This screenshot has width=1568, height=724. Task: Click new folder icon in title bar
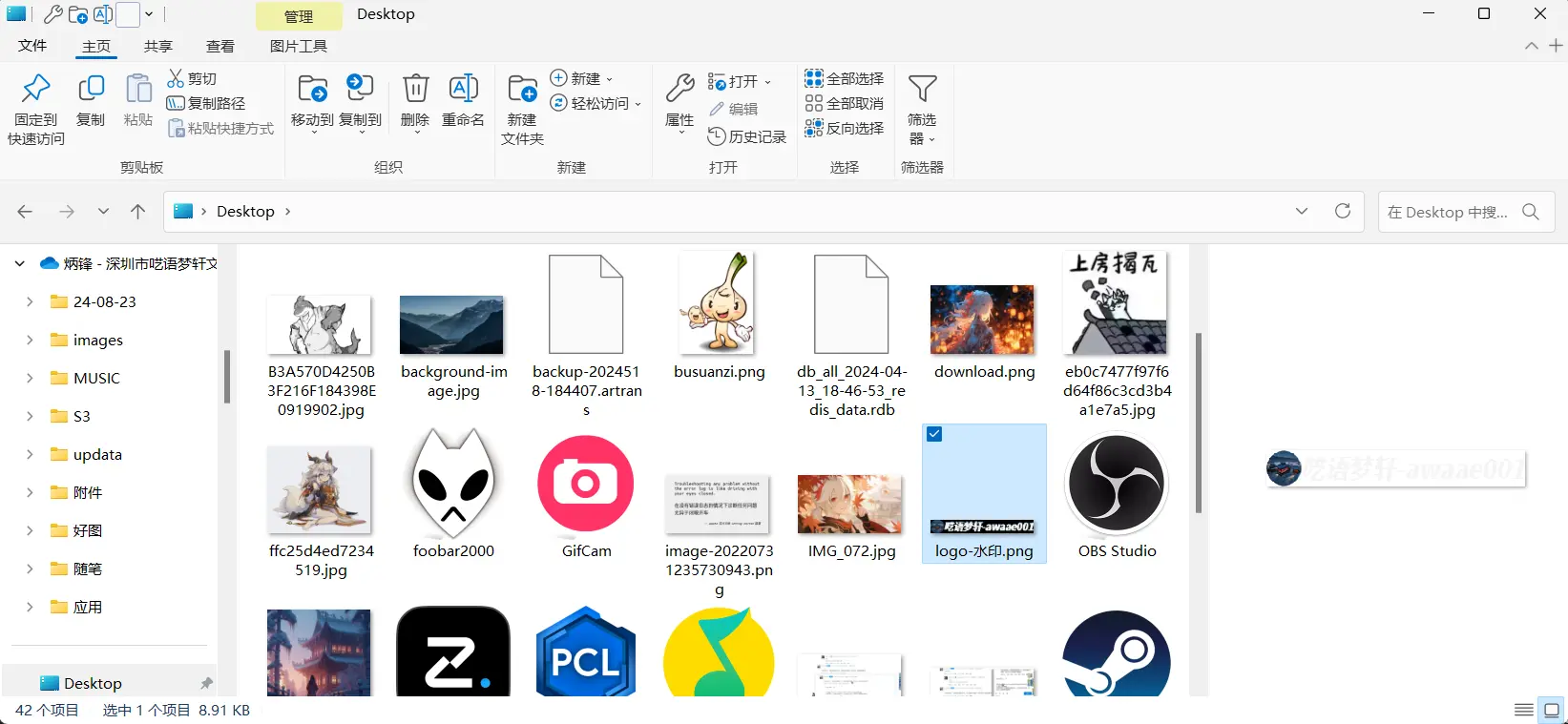coord(78,14)
